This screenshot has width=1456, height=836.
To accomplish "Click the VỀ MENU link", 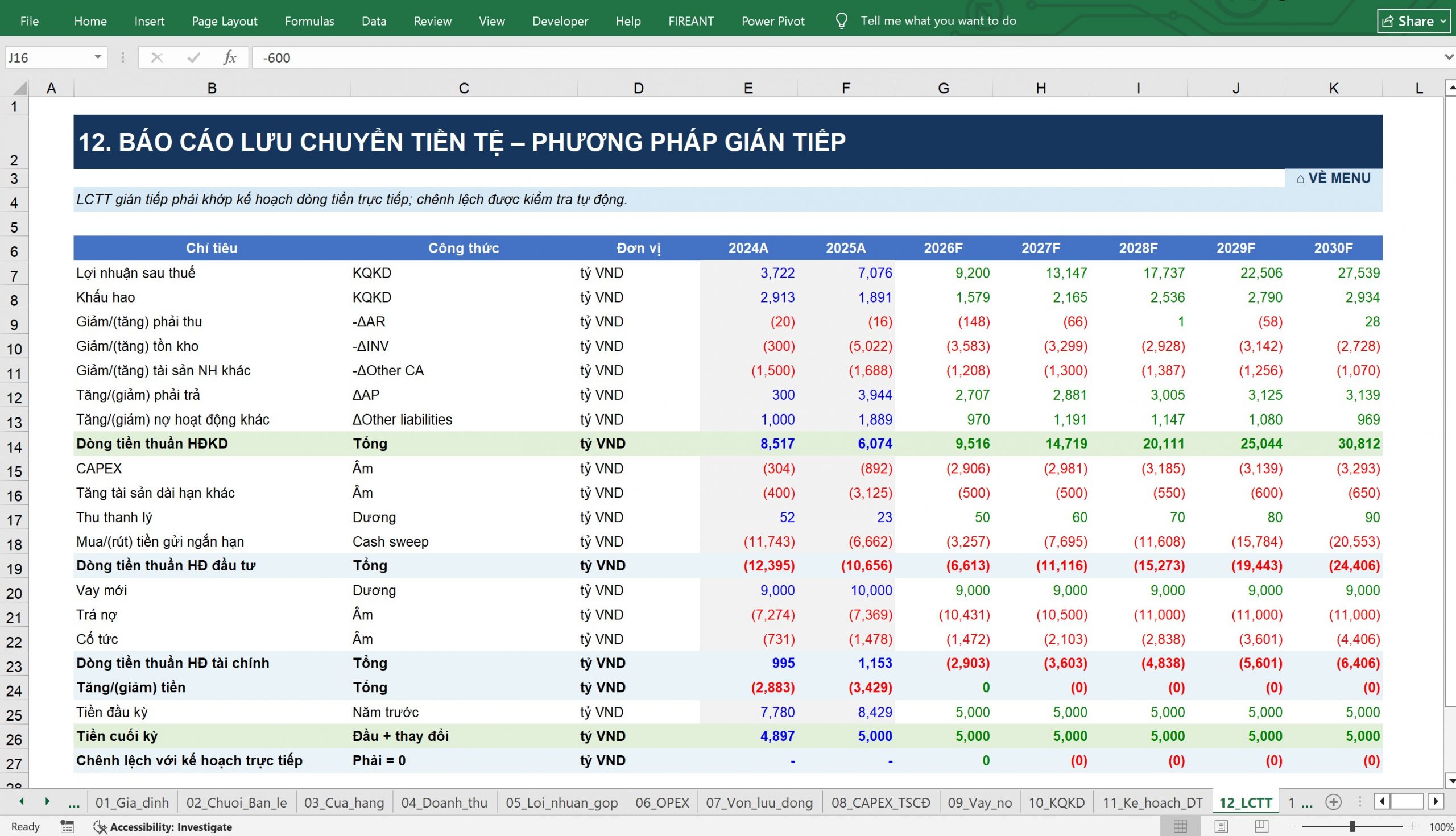I will (1333, 178).
